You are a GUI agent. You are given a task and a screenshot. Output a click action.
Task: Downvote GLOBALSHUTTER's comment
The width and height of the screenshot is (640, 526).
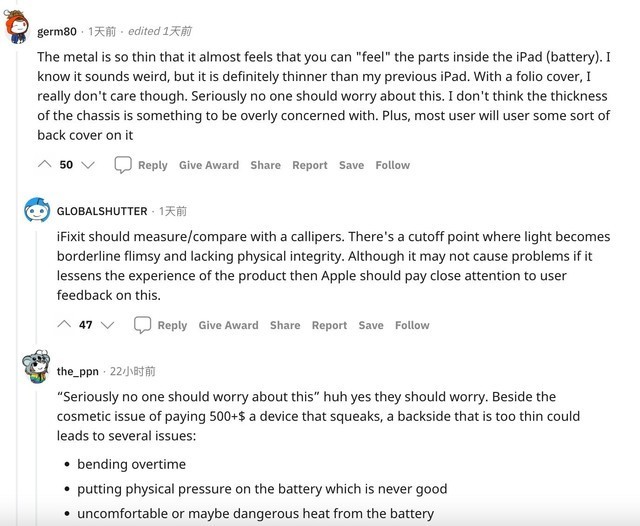click(x=107, y=324)
